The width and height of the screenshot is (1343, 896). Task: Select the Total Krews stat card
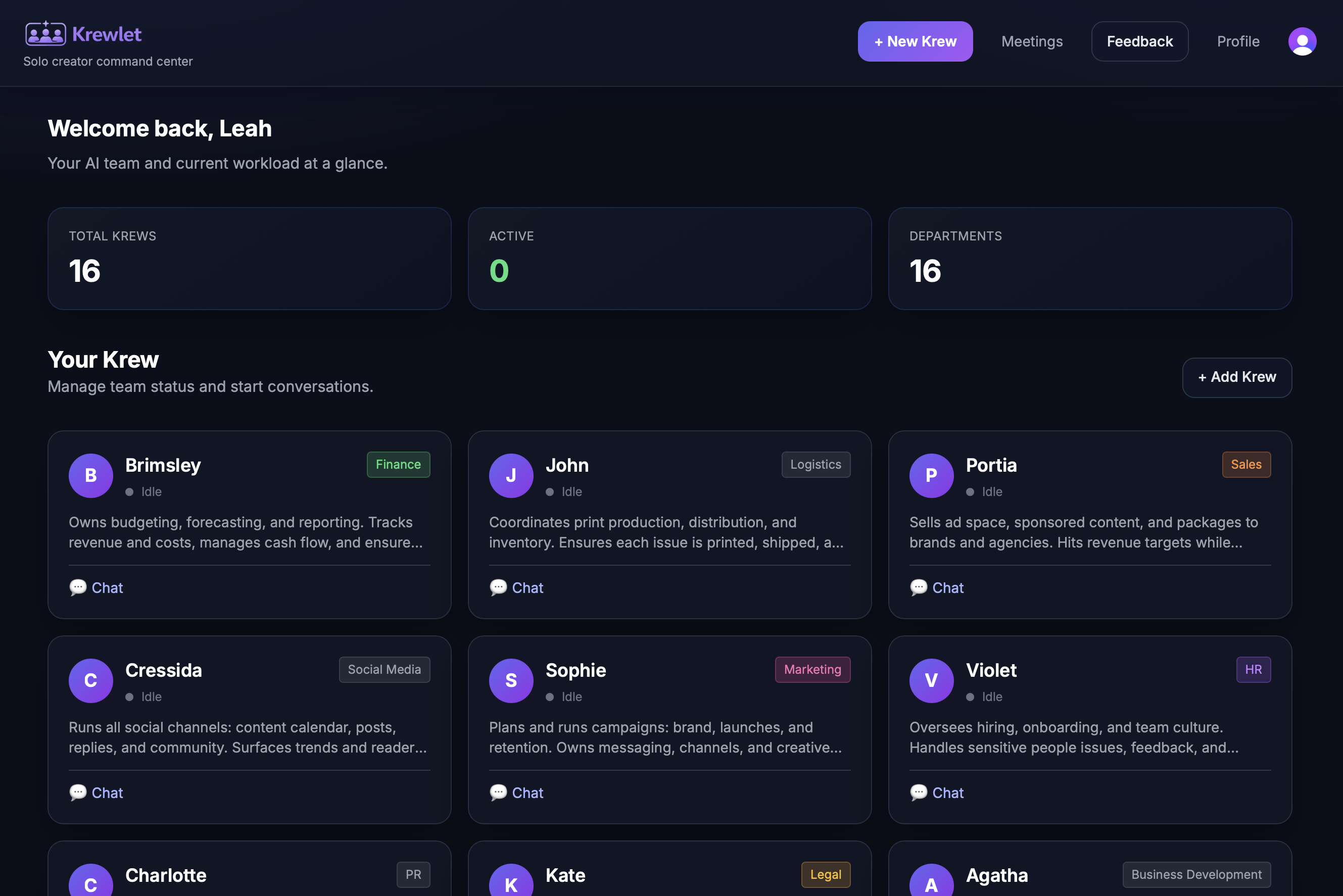[249, 258]
